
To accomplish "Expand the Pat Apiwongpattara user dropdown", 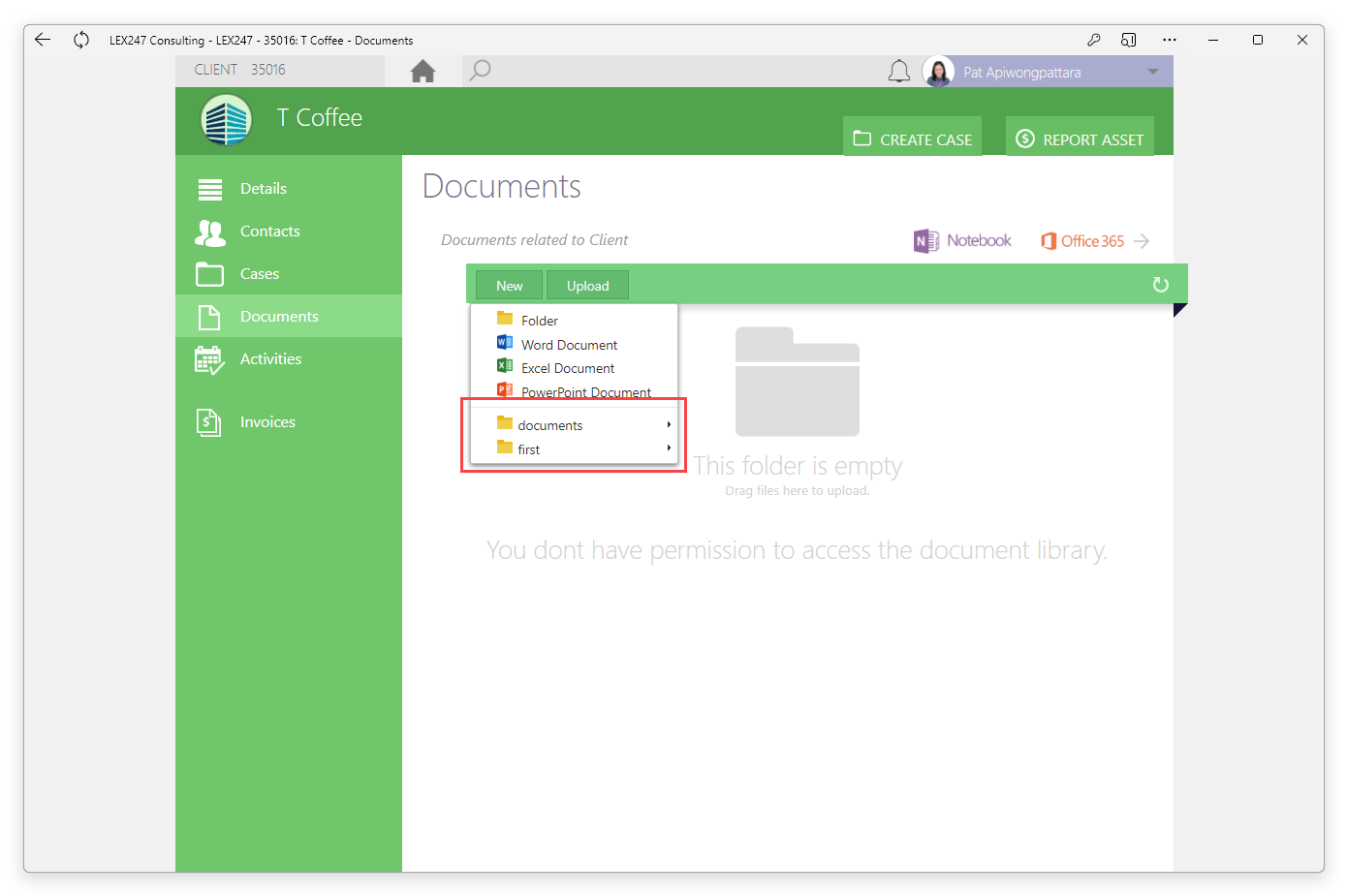I will click(1153, 72).
